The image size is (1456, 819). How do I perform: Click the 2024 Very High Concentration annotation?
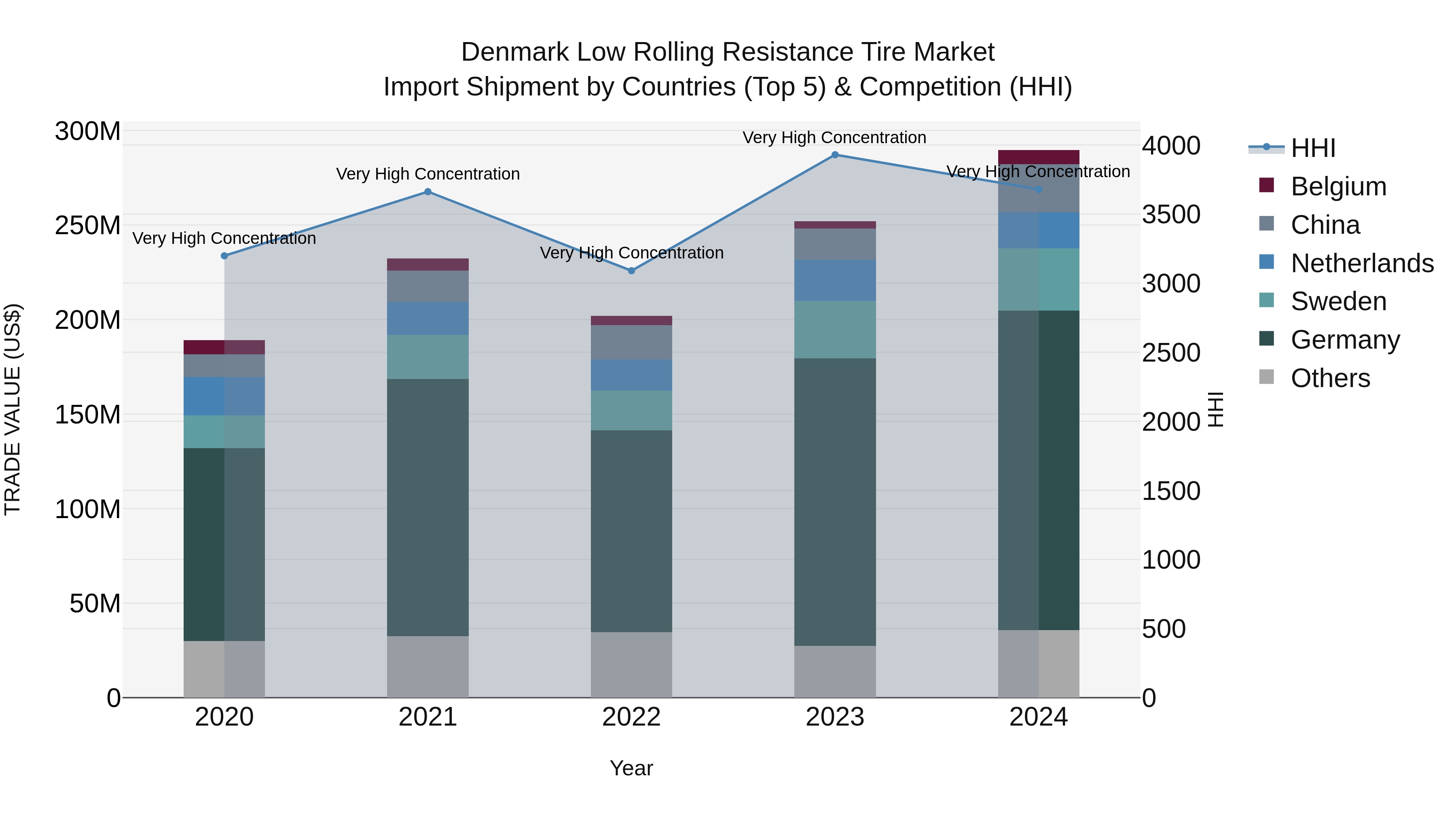click(1038, 171)
